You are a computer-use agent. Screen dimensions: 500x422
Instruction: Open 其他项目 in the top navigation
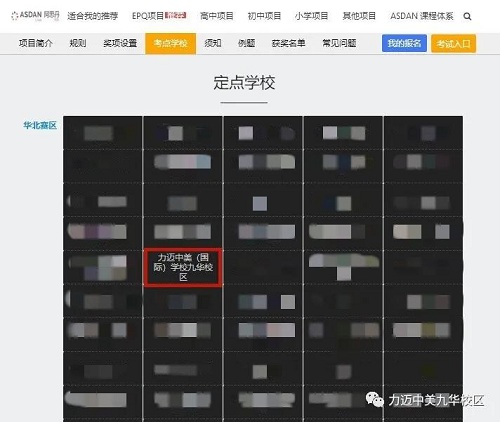click(x=359, y=16)
